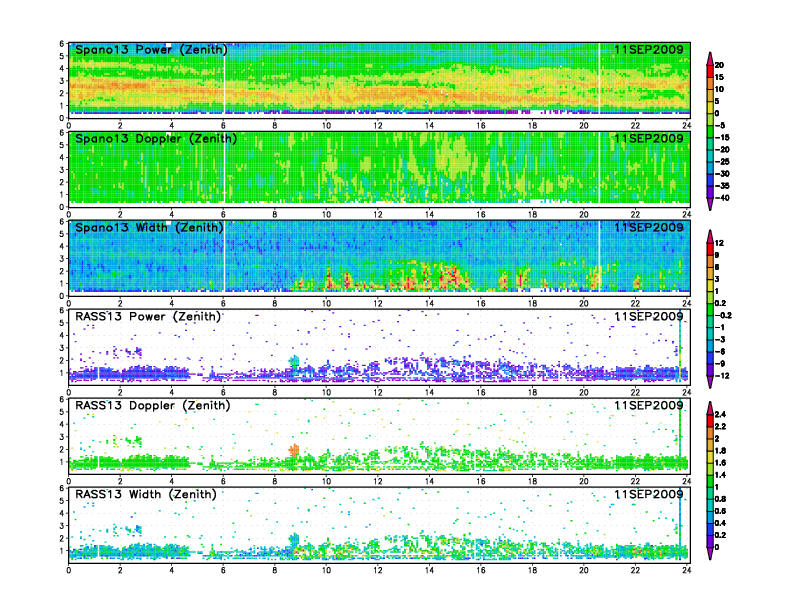
Task: Click the '-25' colorbar label
Action: (x=722, y=162)
